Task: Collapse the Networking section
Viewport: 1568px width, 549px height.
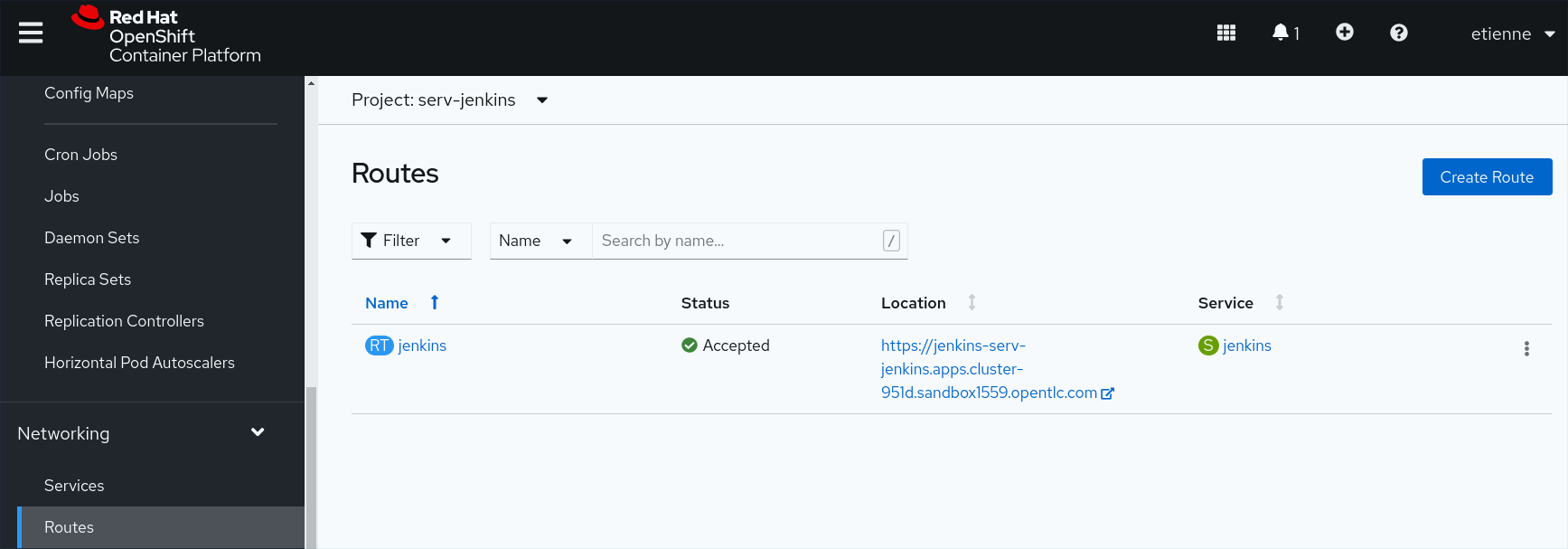Action: 152,433
